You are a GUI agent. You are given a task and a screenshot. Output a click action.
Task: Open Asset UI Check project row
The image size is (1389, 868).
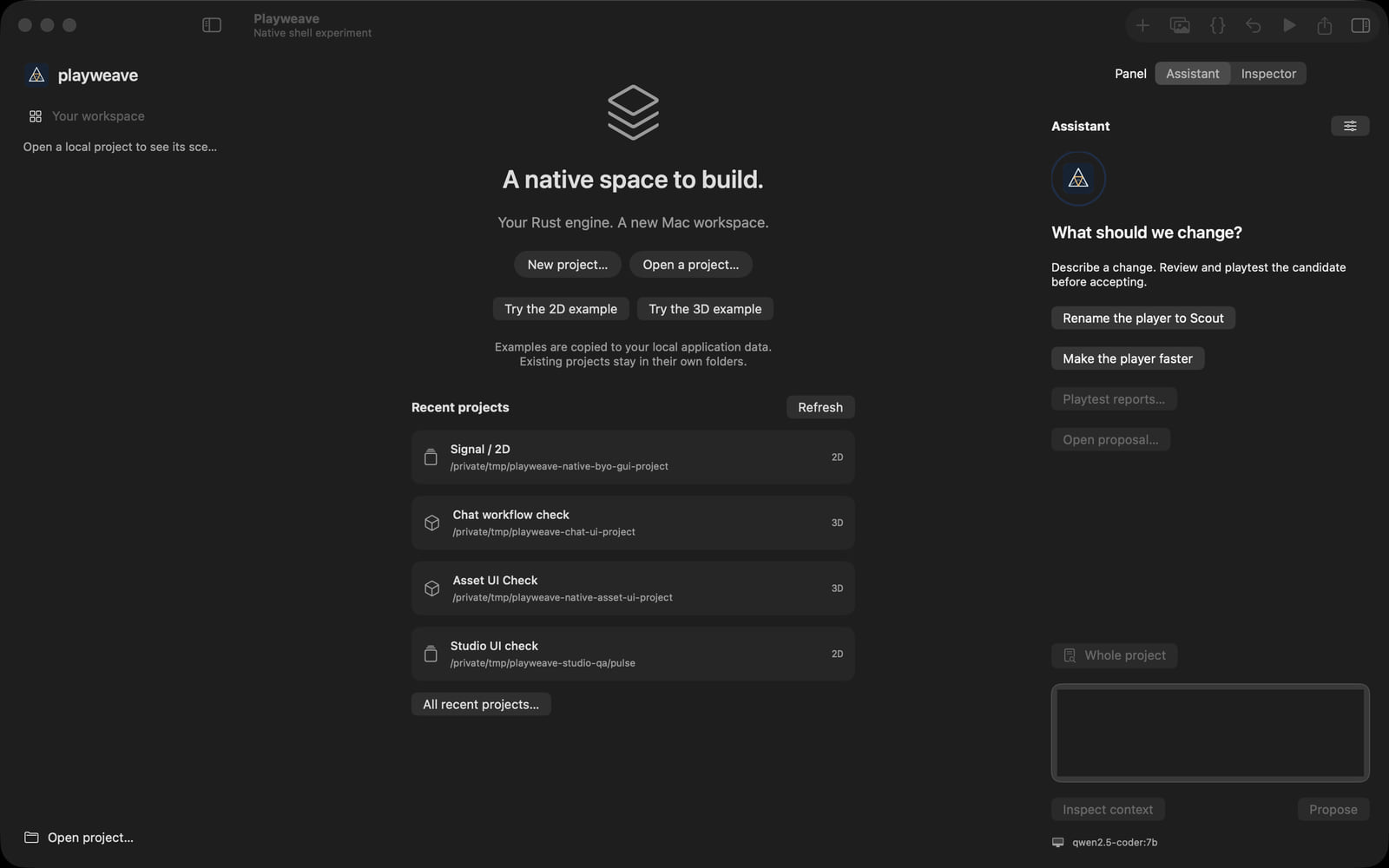click(x=633, y=589)
